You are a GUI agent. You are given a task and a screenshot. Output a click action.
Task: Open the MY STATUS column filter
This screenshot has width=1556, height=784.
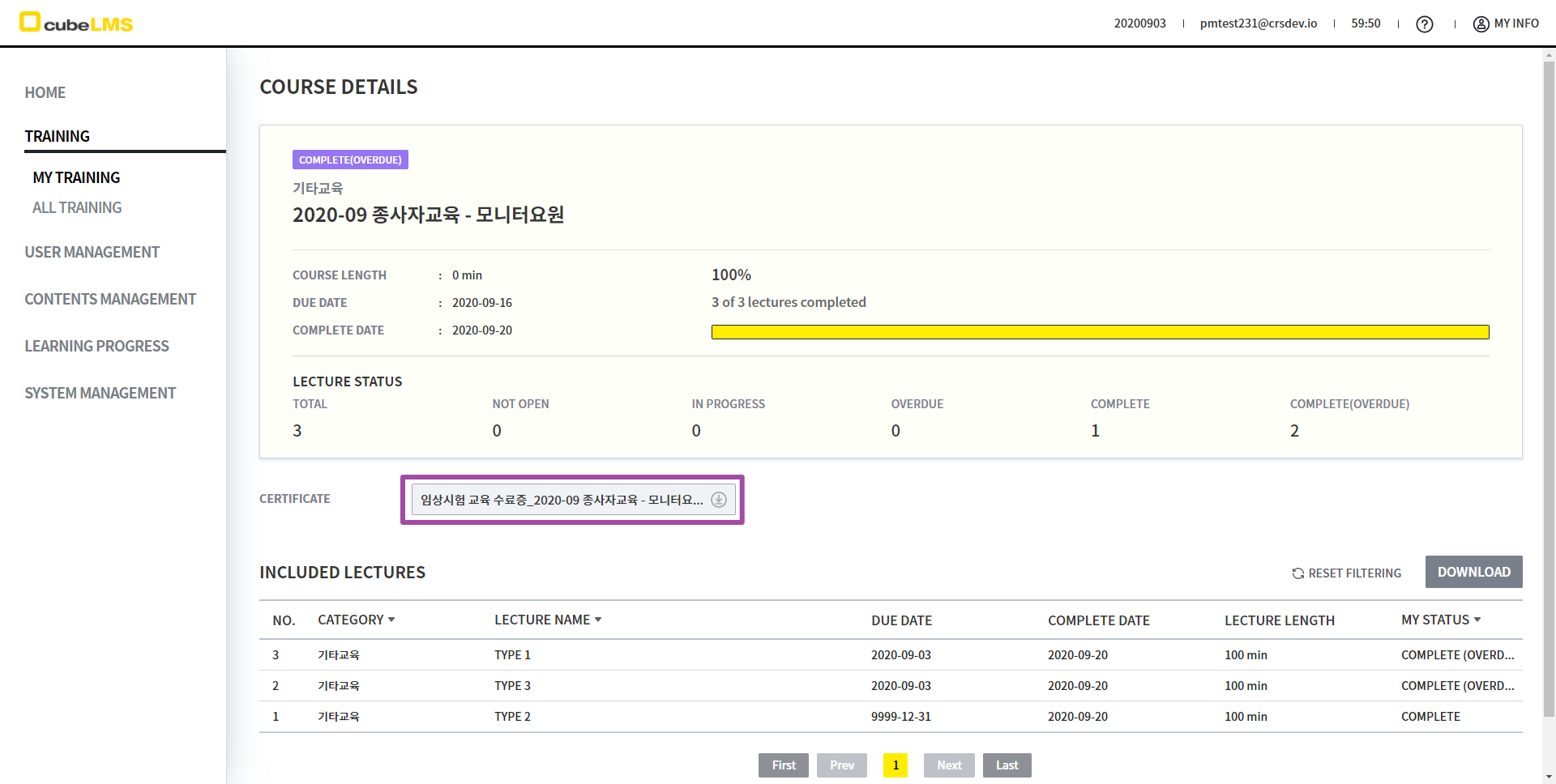coord(1477,620)
